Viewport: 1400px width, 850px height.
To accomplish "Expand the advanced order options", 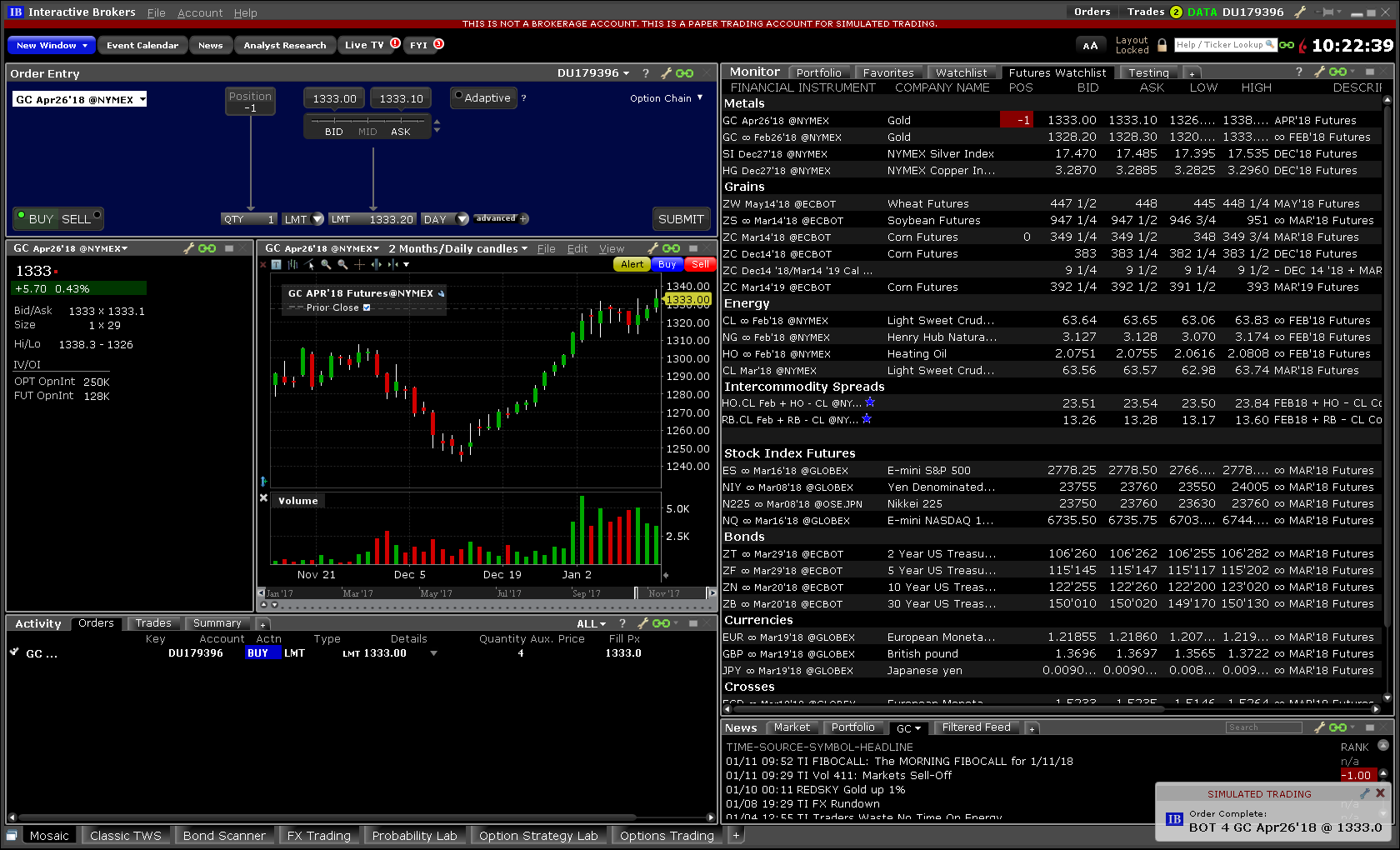I will pos(501,219).
